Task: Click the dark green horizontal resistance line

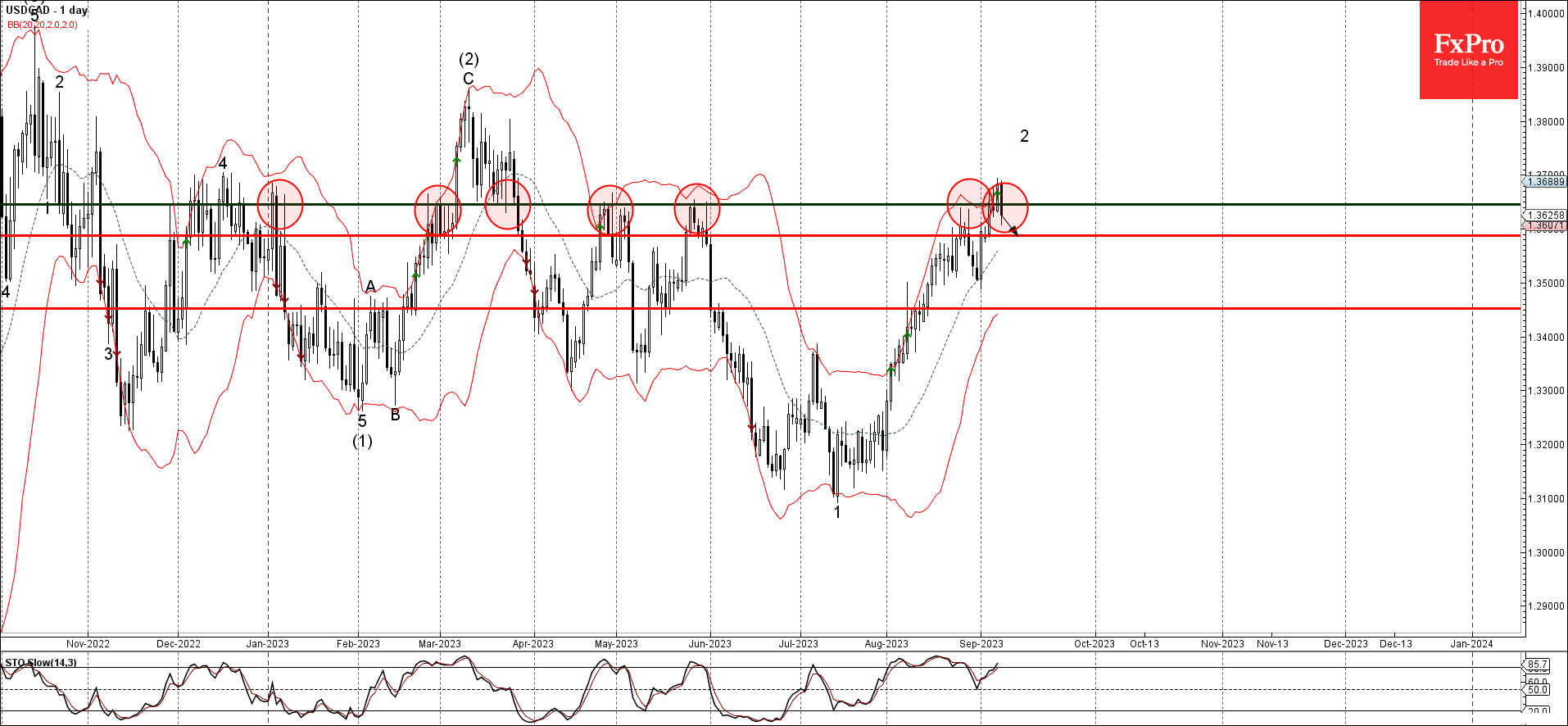Action: 760,204
